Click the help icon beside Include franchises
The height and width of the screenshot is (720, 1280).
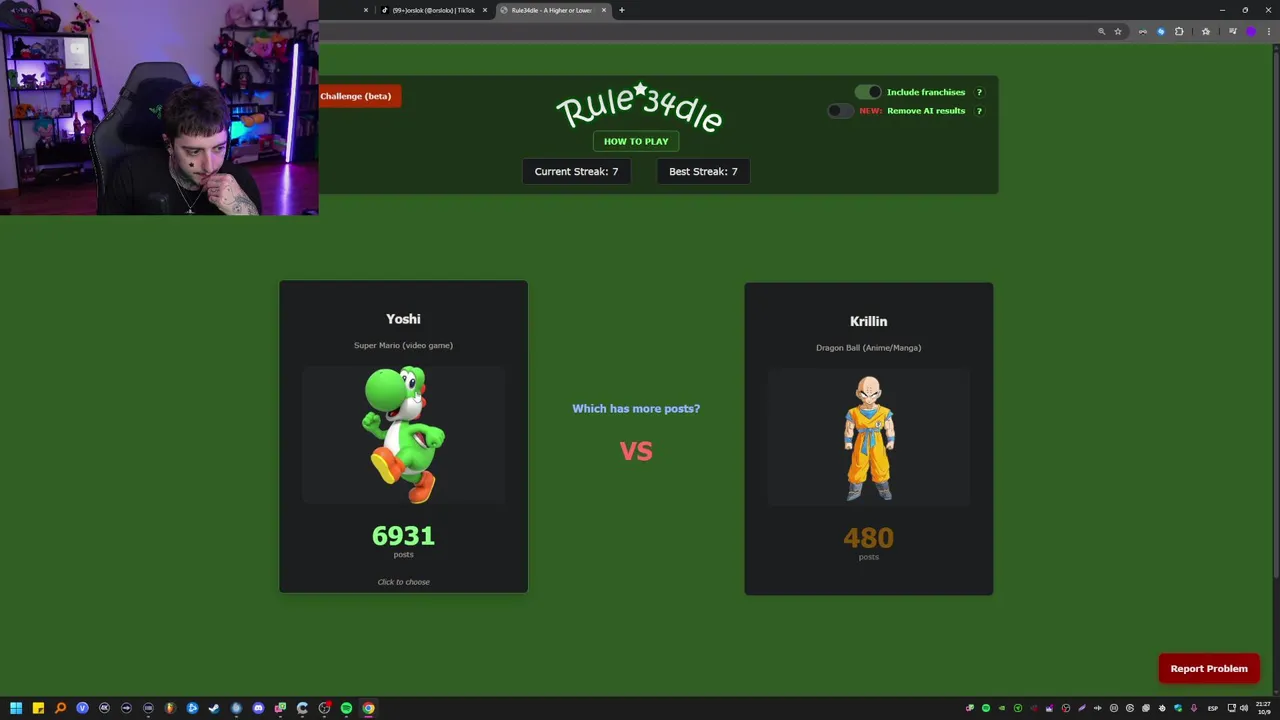click(979, 92)
